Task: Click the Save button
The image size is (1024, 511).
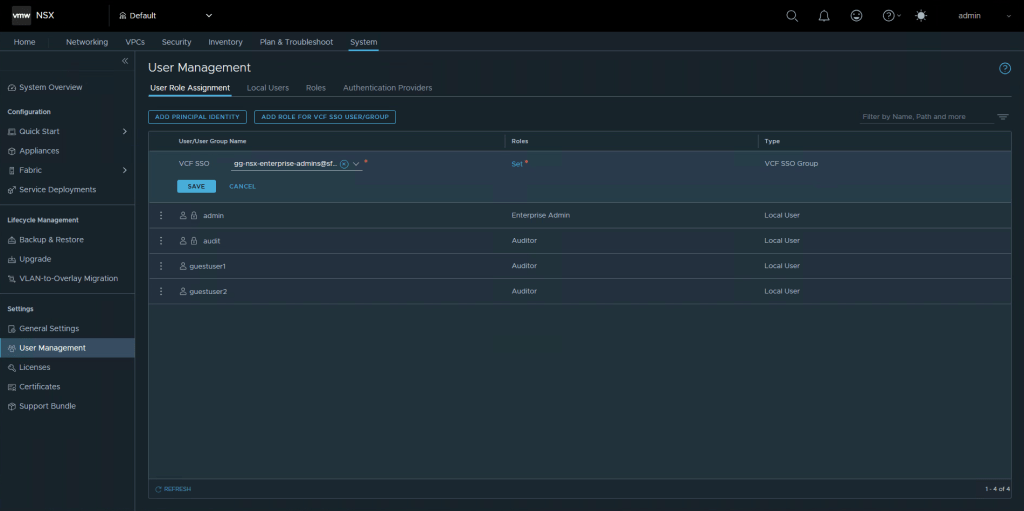Action: [196, 186]
